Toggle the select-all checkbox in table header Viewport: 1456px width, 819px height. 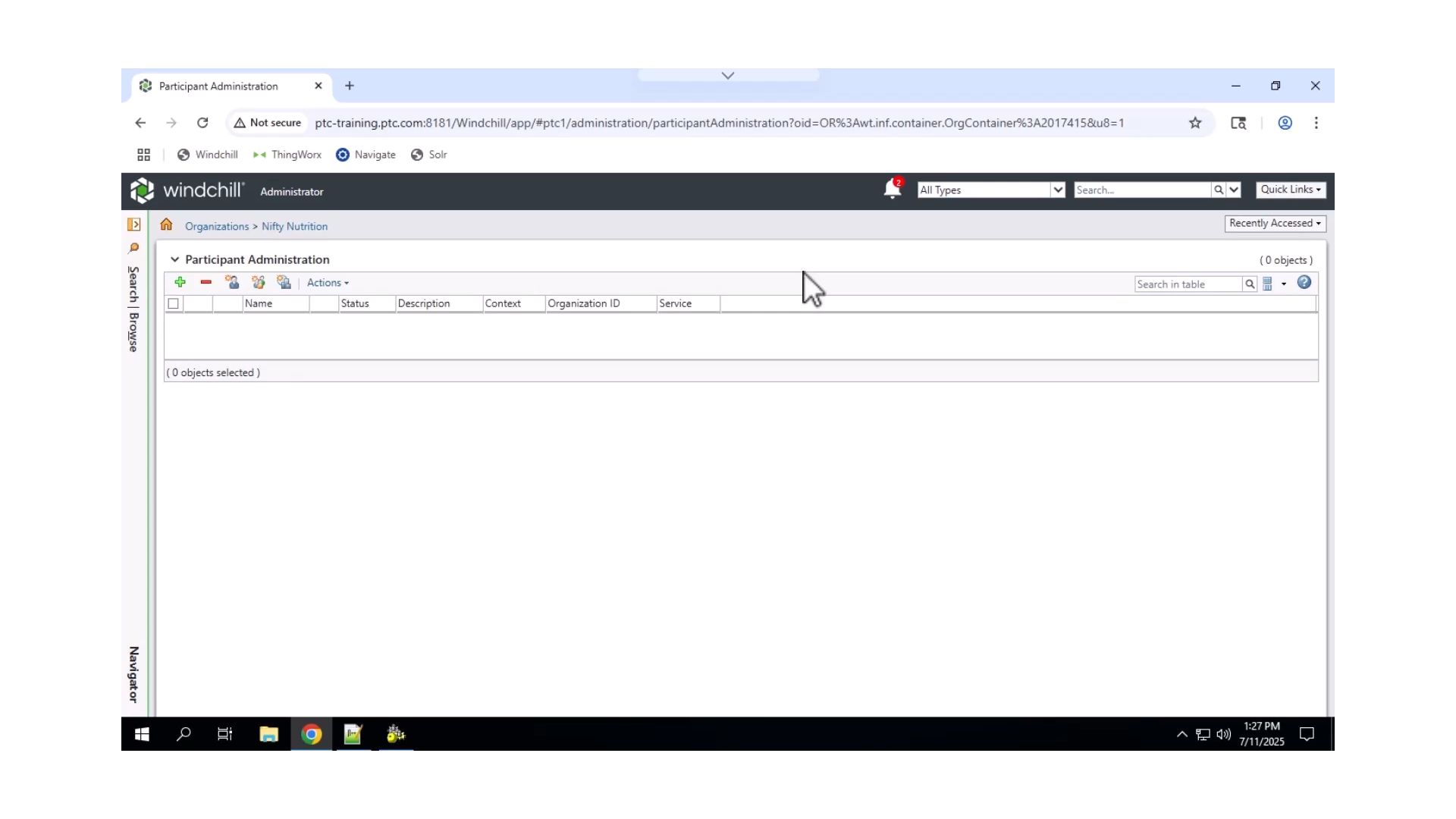(174, 303)
